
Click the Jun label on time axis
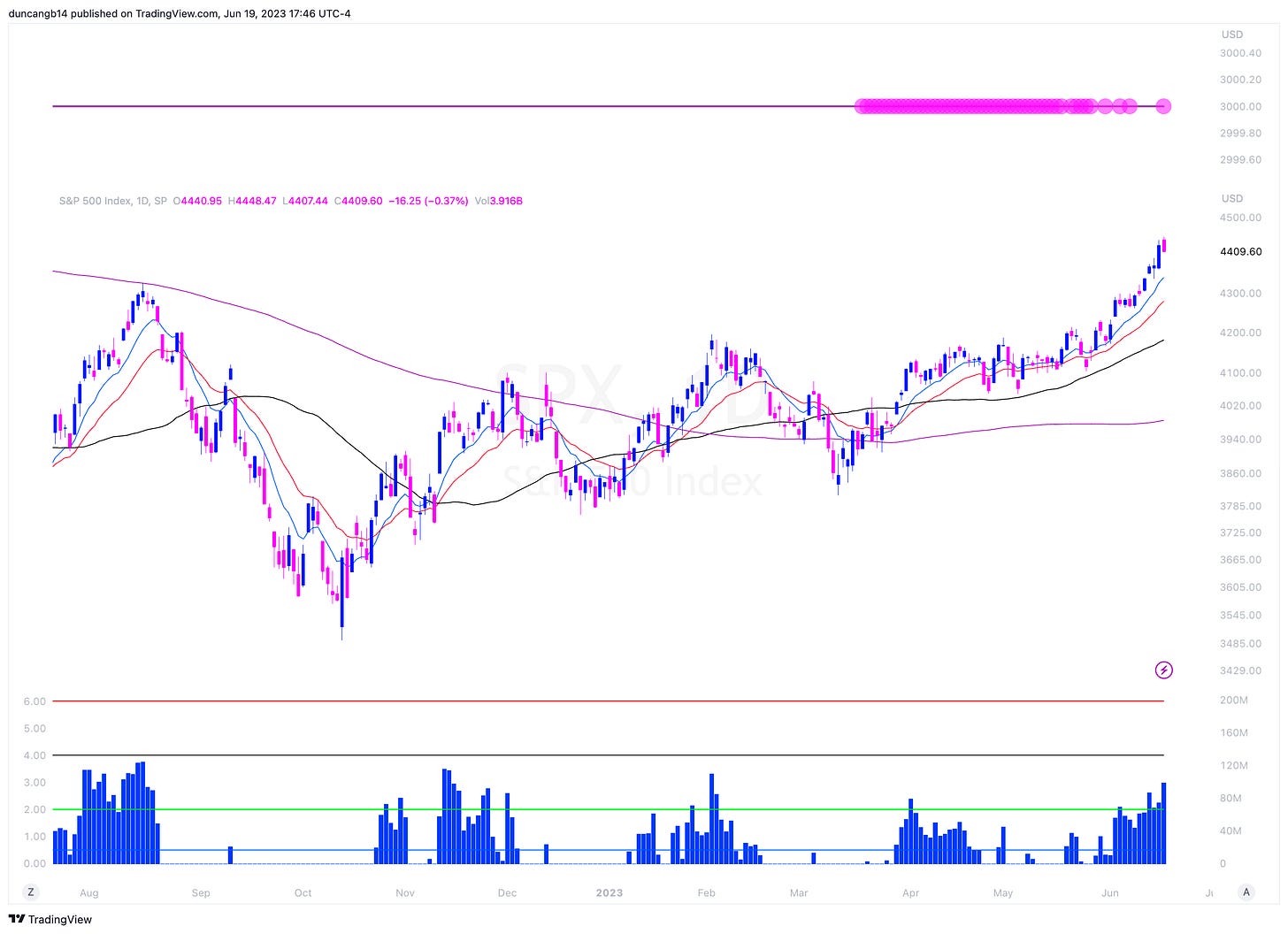click(1109, 893)
